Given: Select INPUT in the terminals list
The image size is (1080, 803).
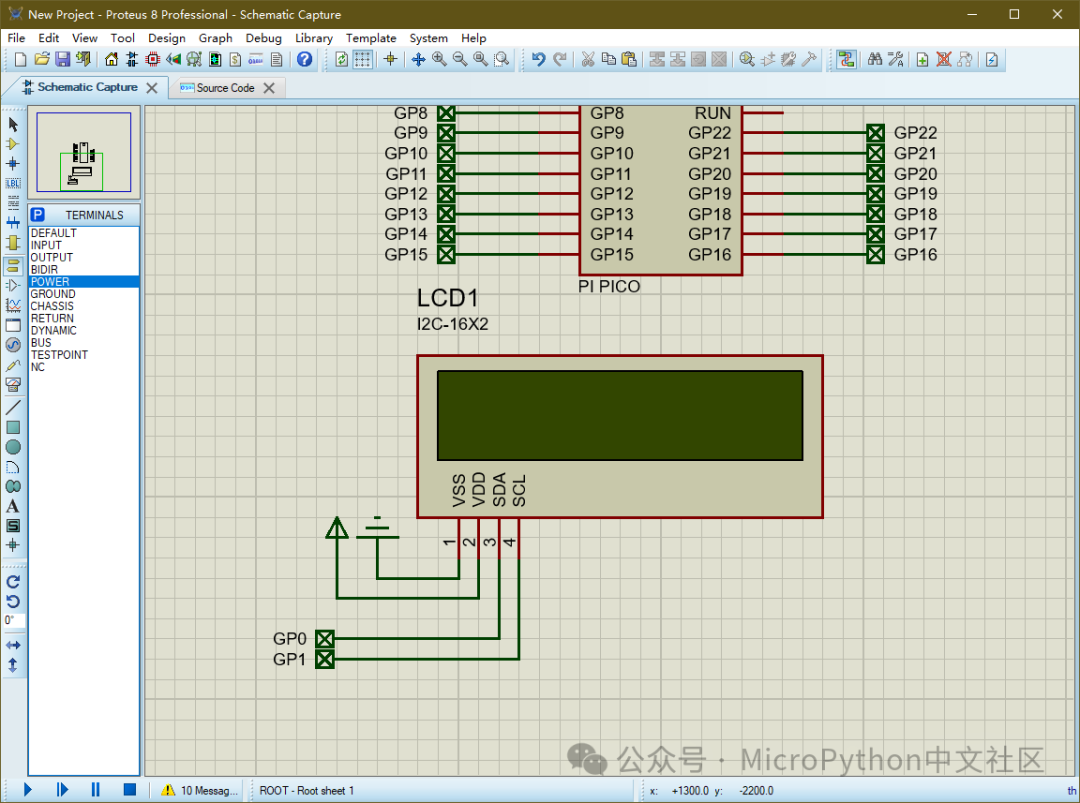Looking at the screenshot, I should point(83,245).
